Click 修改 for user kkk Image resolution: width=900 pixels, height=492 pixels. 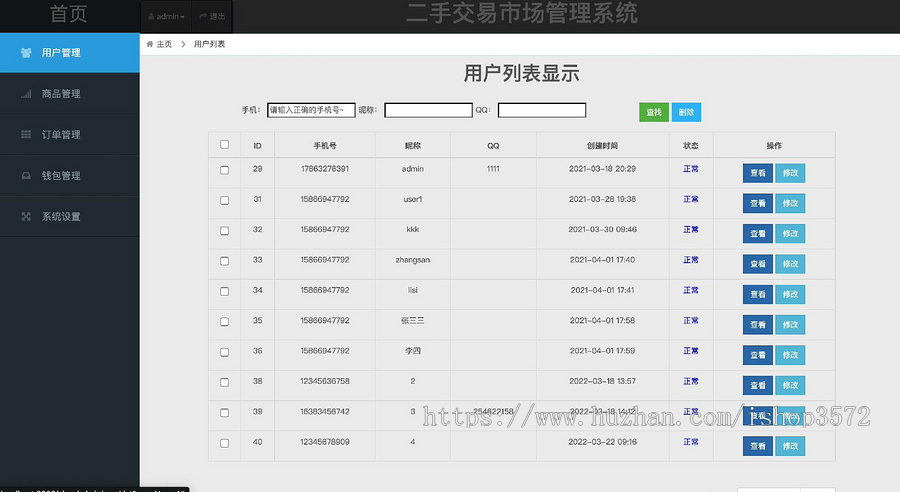[790, 234]
